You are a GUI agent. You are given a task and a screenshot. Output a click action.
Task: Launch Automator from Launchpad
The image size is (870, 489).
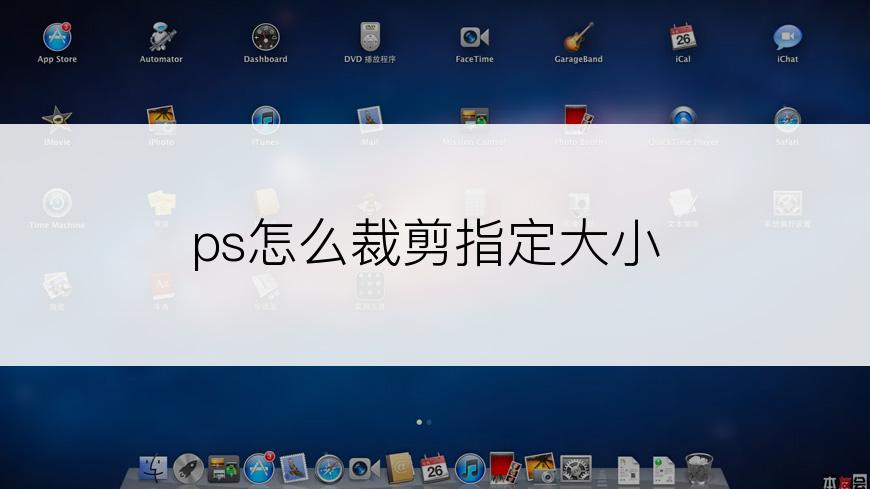pyautogui.click(x=161, y=37)
